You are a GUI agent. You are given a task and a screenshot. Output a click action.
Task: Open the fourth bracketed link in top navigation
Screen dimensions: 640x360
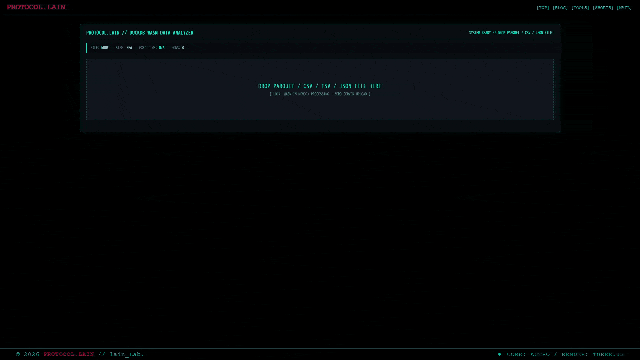(x=603, y=7)
